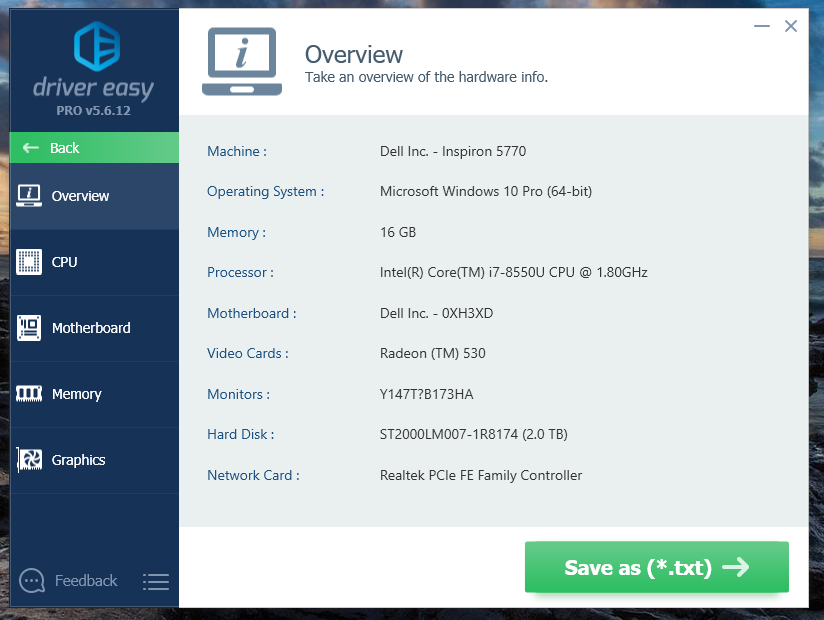Click the 'Video Cards :' label
The image size is (824, 620).
click(x=248, y=353)
